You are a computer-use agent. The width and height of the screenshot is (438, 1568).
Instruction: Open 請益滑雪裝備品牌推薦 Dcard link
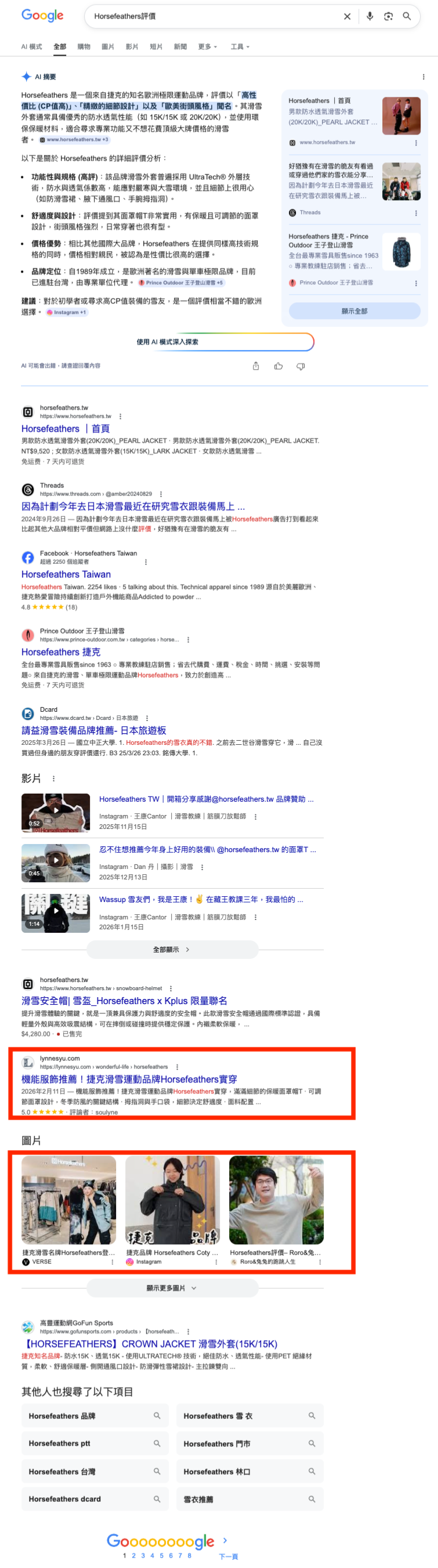(x=93, y=730)
